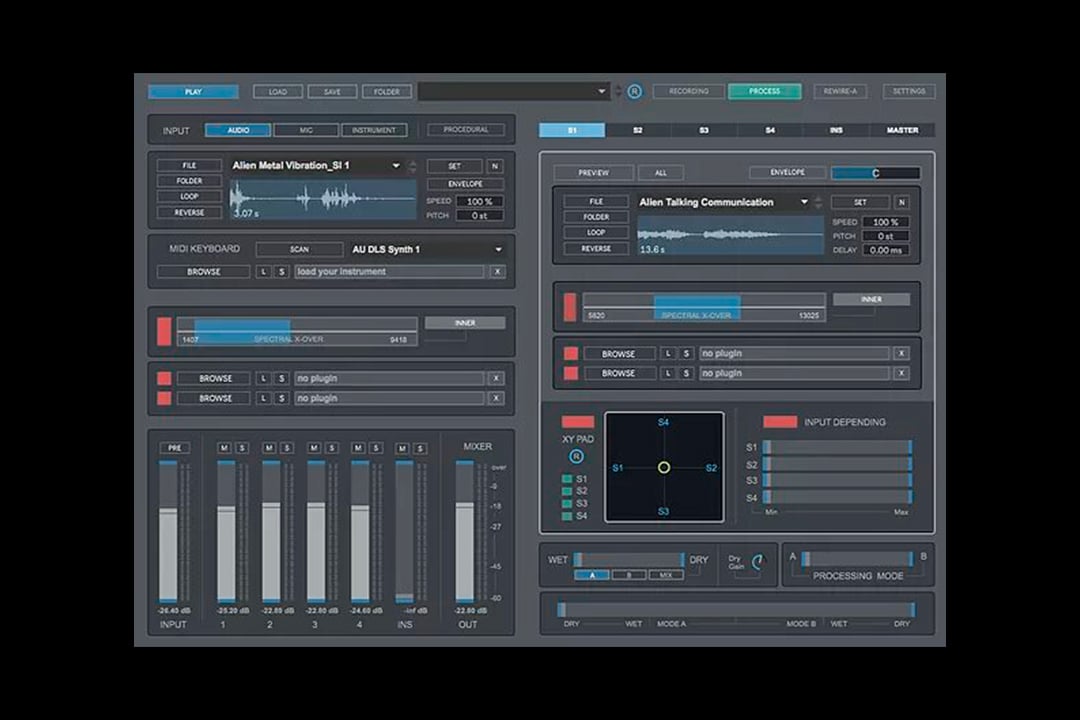1080x720 pixels.
Task: Click the input PITCH value field
Action: click(479, 216)
